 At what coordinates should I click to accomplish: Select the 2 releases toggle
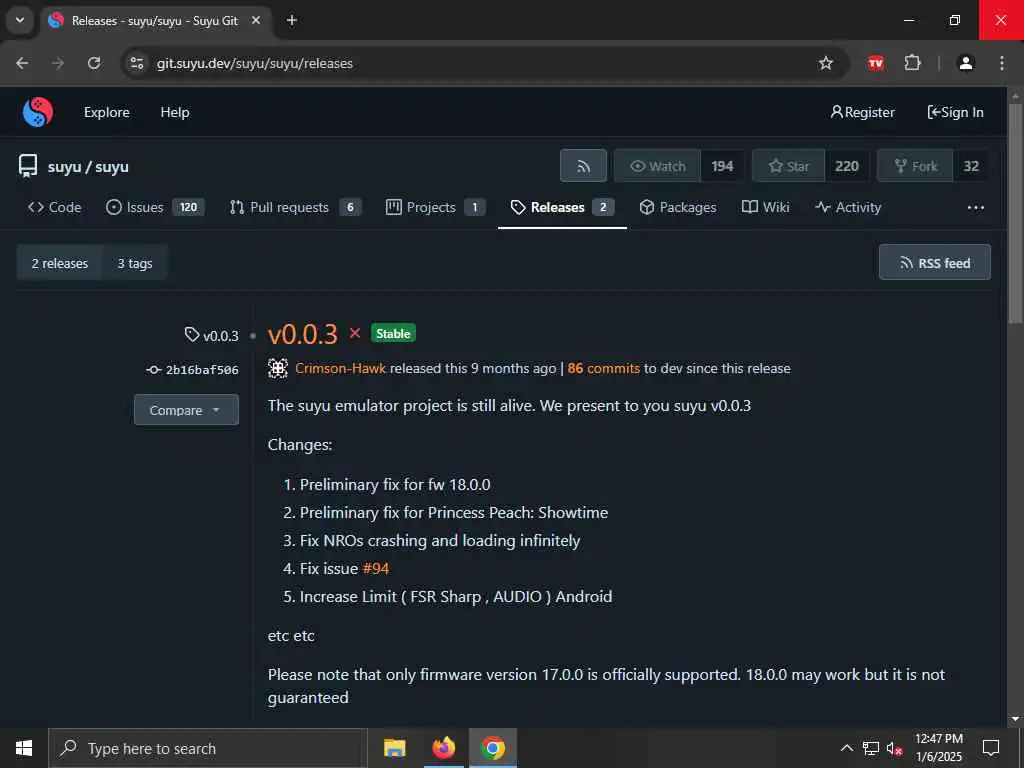tap(59, 263)
